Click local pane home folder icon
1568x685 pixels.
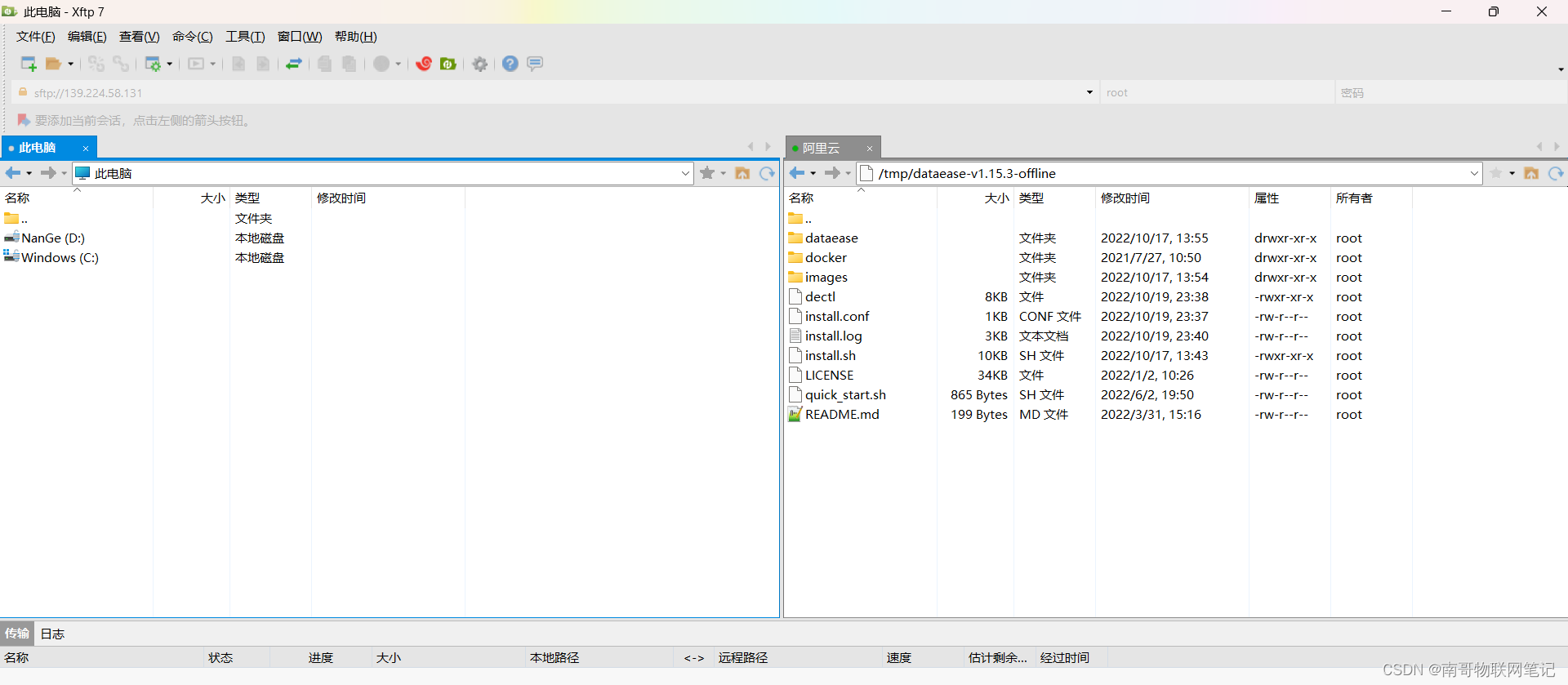click(742, 173)
